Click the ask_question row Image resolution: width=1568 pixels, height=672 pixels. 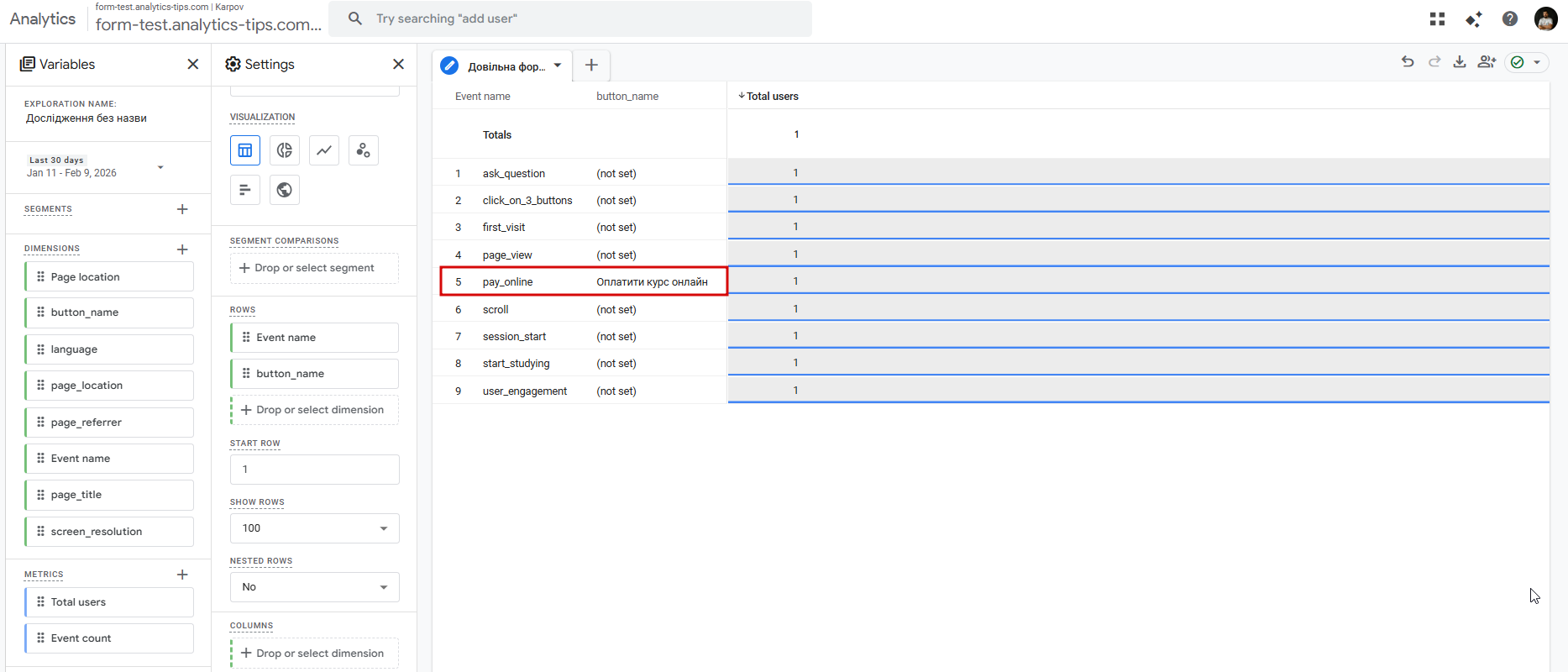click(x=991, y=173)
